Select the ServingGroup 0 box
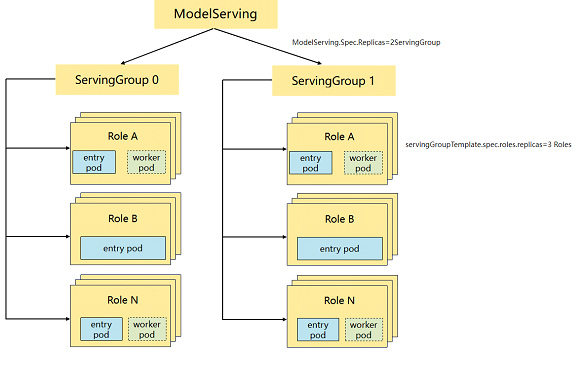 pos(117,80)
